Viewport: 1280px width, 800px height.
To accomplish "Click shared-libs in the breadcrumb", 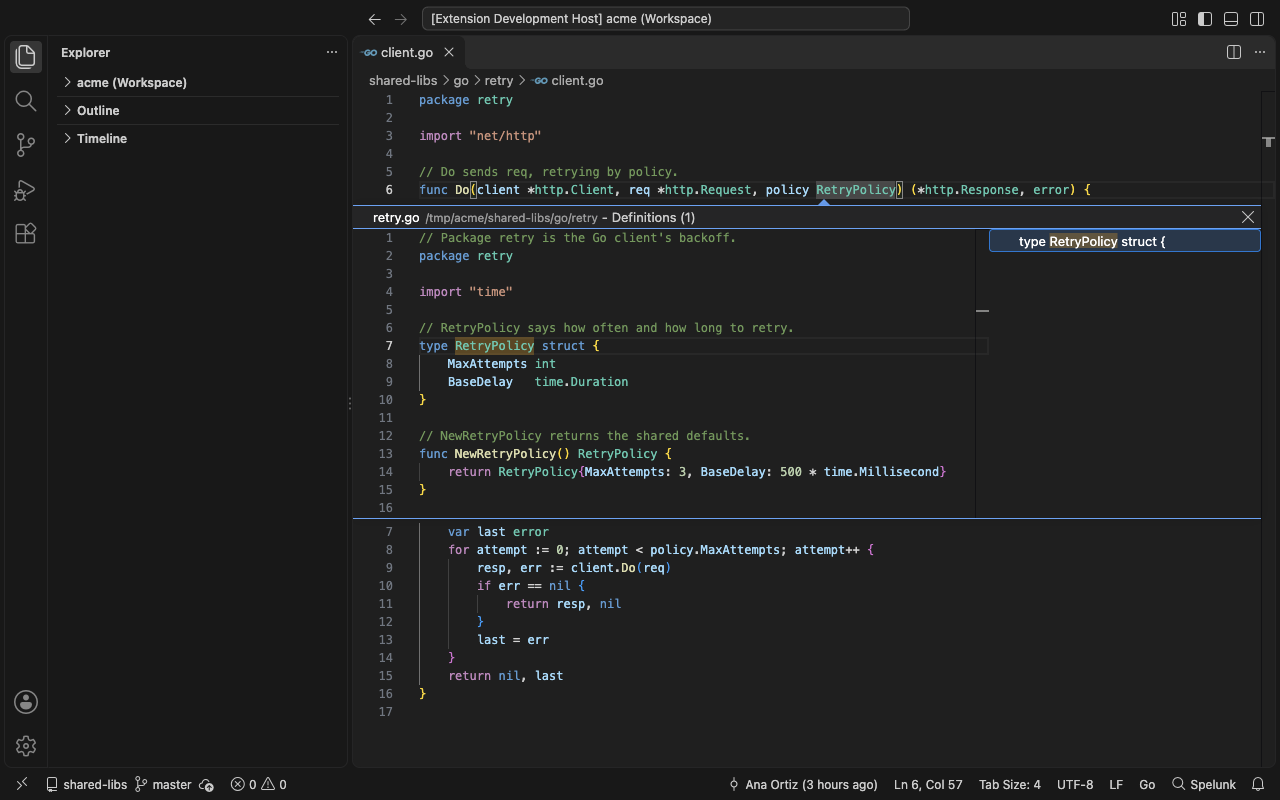I will 403,80.
